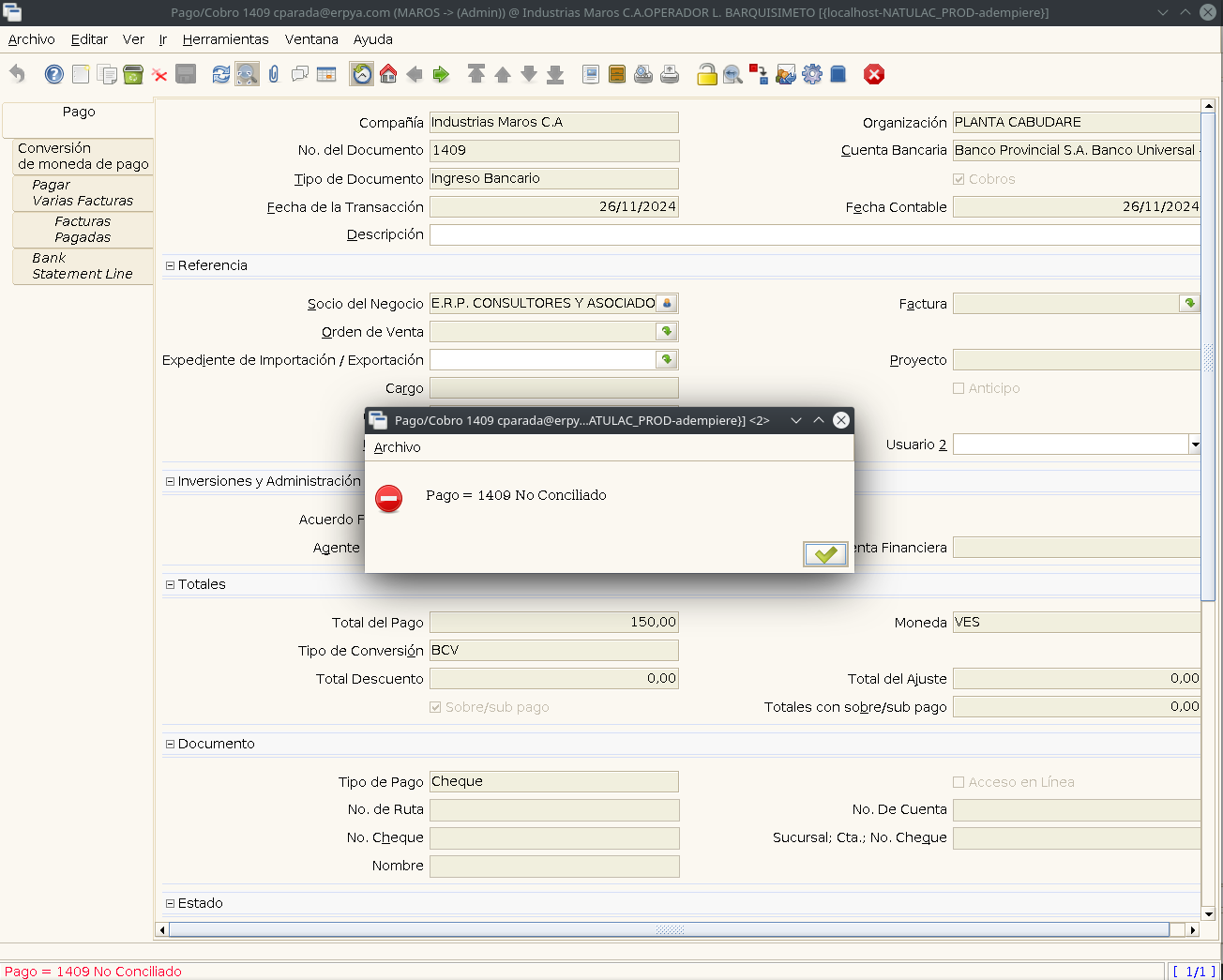1223x980 pixels.
Task: Create a new record with the toolbar icon
Action: pos(81,74)
